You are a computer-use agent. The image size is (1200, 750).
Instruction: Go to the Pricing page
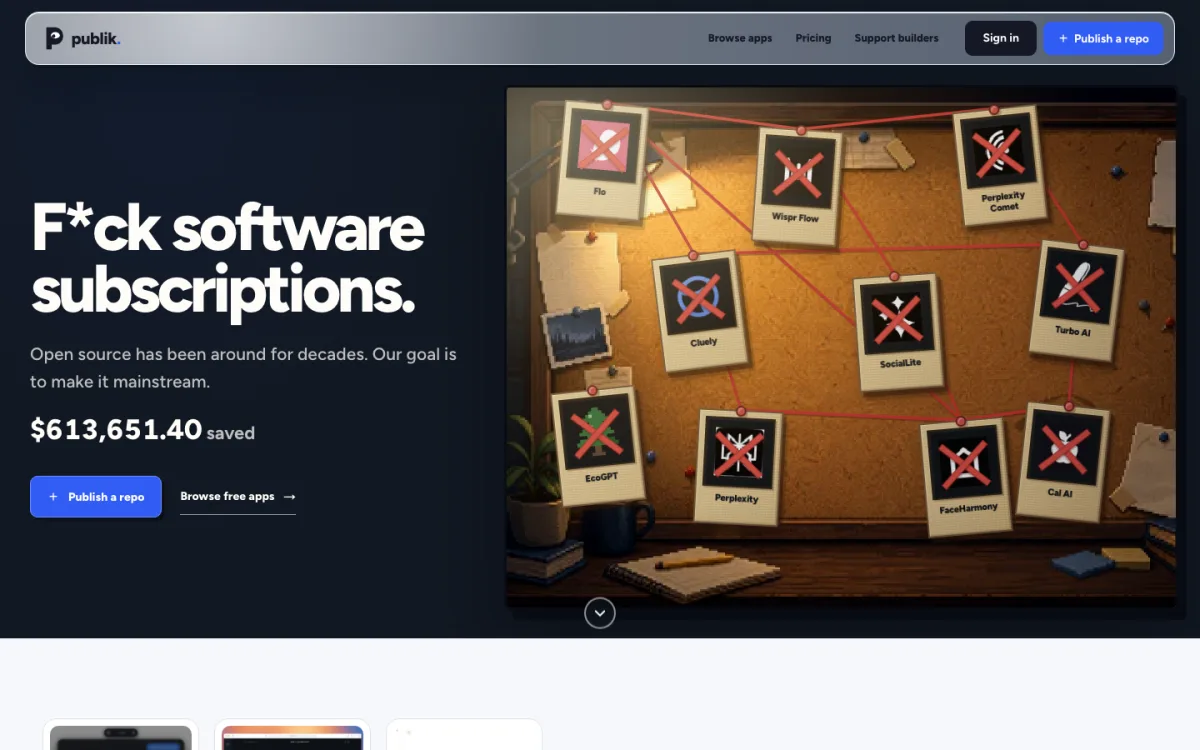(x=813, y=38)
